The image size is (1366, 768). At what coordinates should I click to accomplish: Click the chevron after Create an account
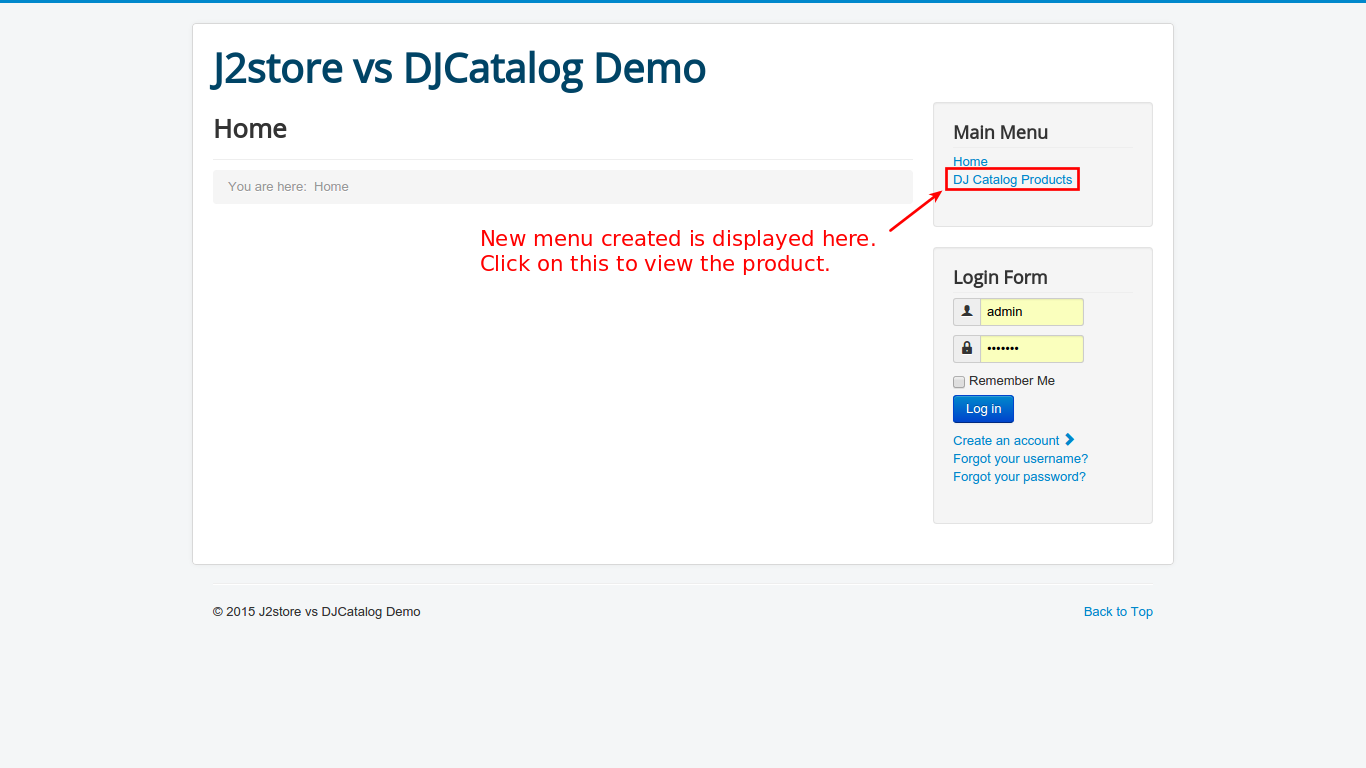point(1069,440)
